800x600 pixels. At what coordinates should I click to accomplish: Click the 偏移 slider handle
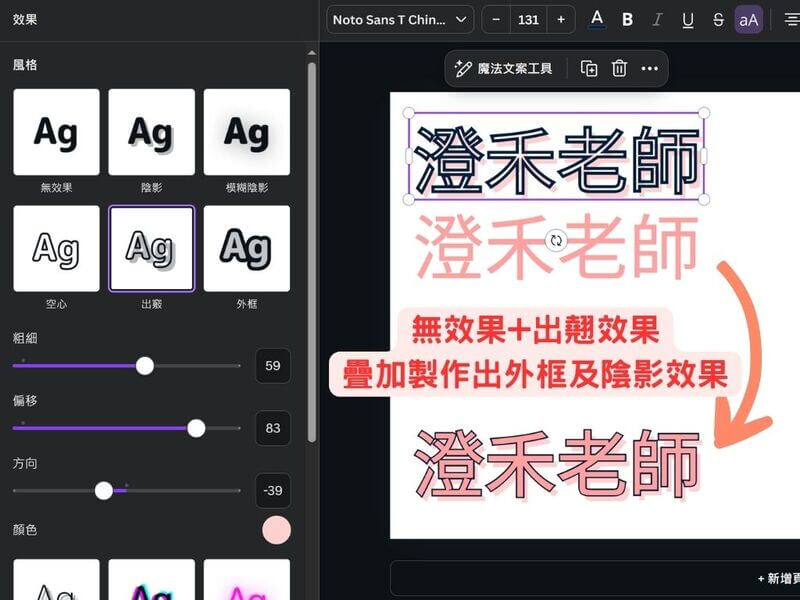coord(196,428)
